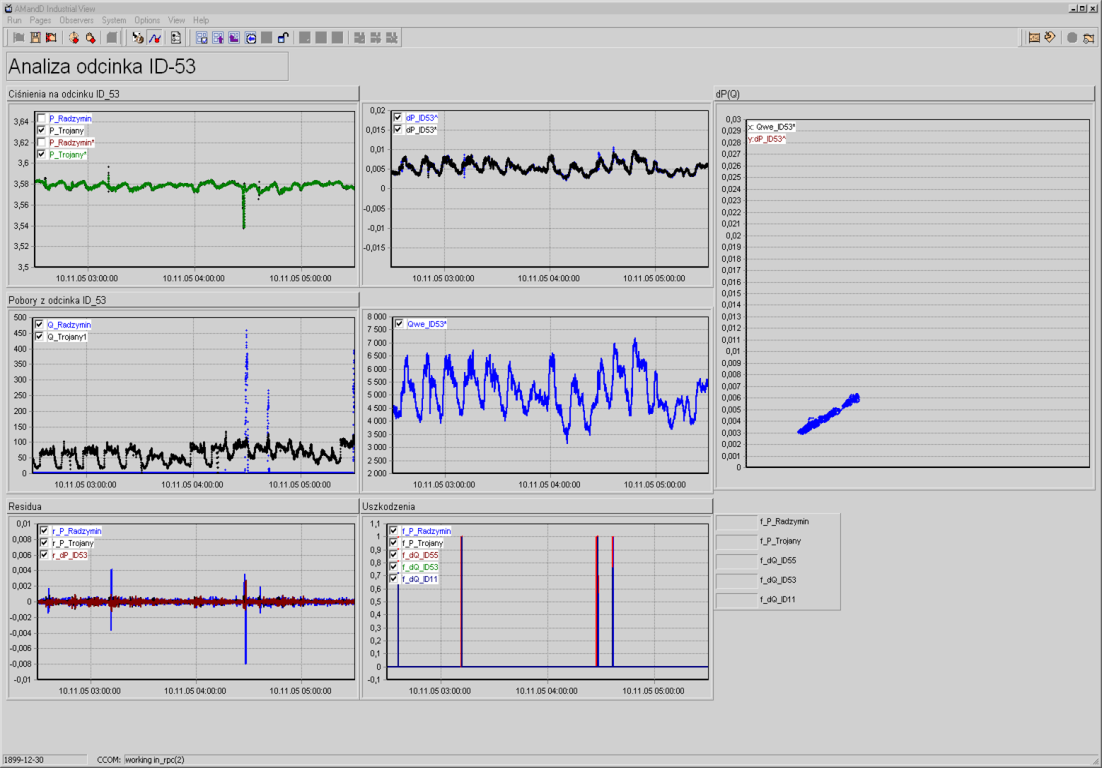
Task: Toggle the curve plot toolbar icon
Action: coord(155,38)
